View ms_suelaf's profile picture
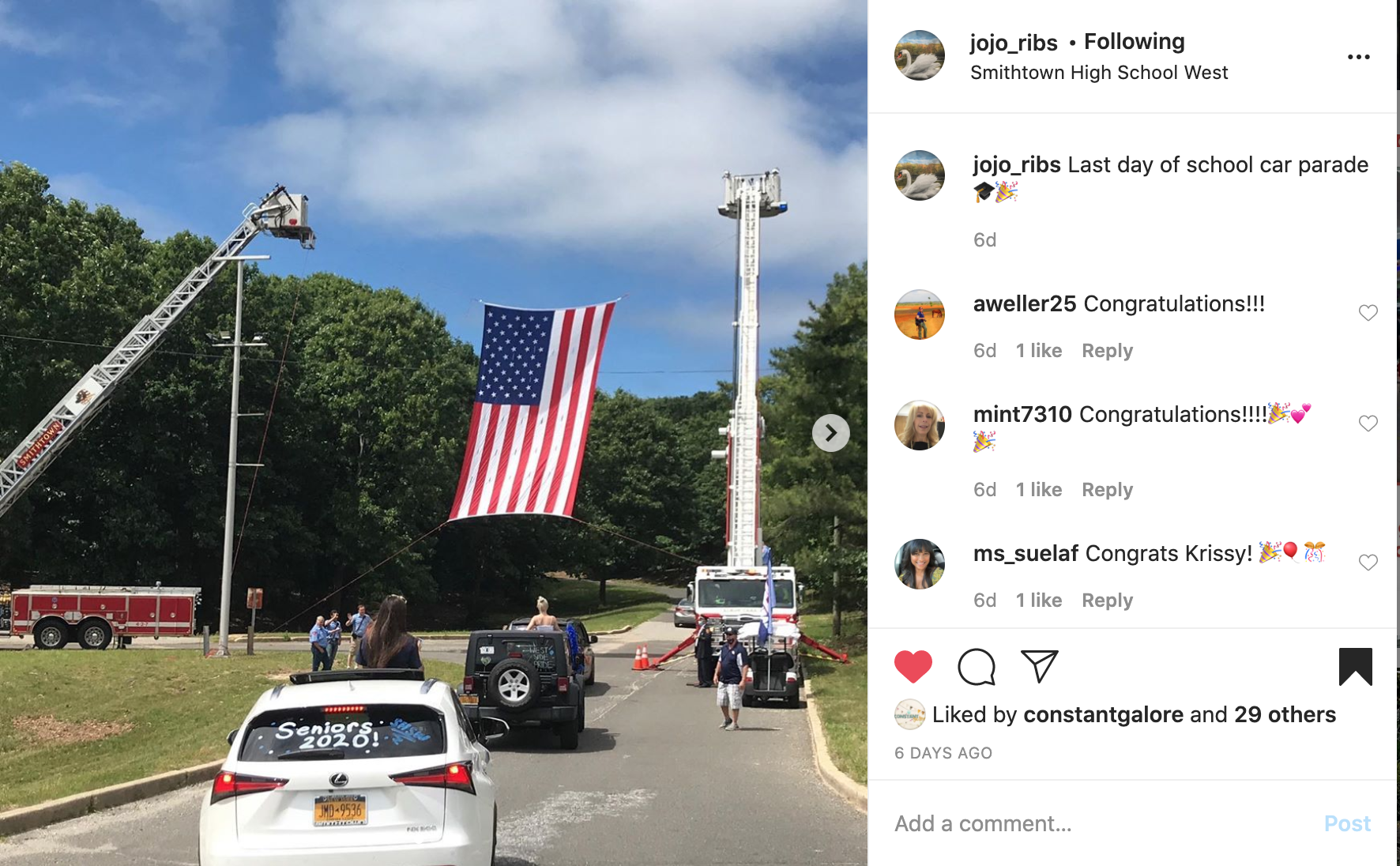Screen dimensions: 1400x866 point(920,564)
